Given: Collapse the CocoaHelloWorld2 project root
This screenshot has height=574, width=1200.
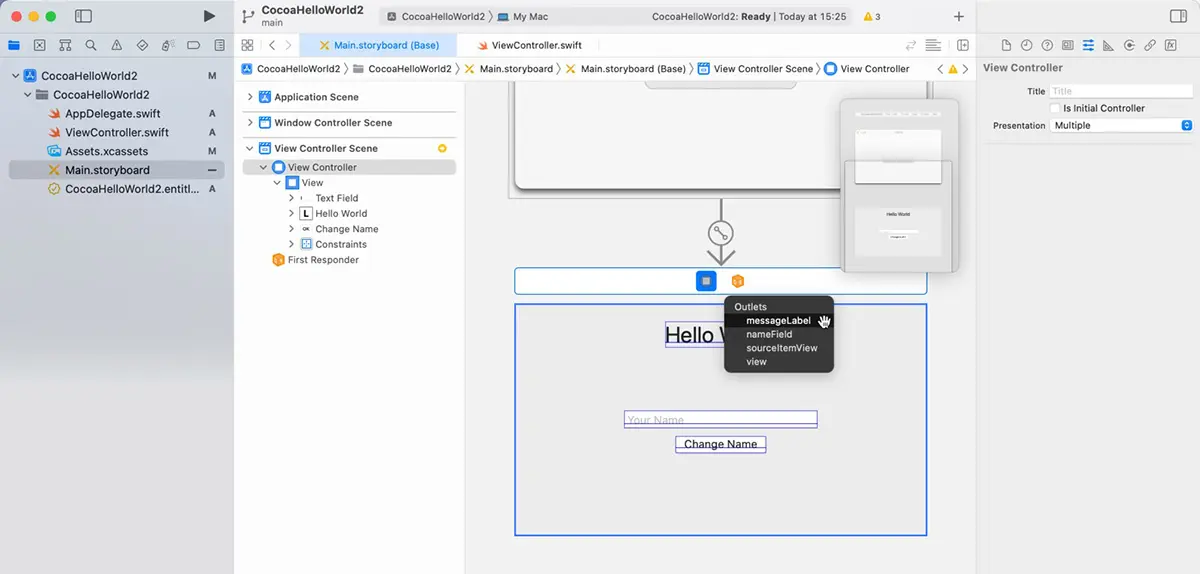Looking at the screenshot, I should 15,76.
